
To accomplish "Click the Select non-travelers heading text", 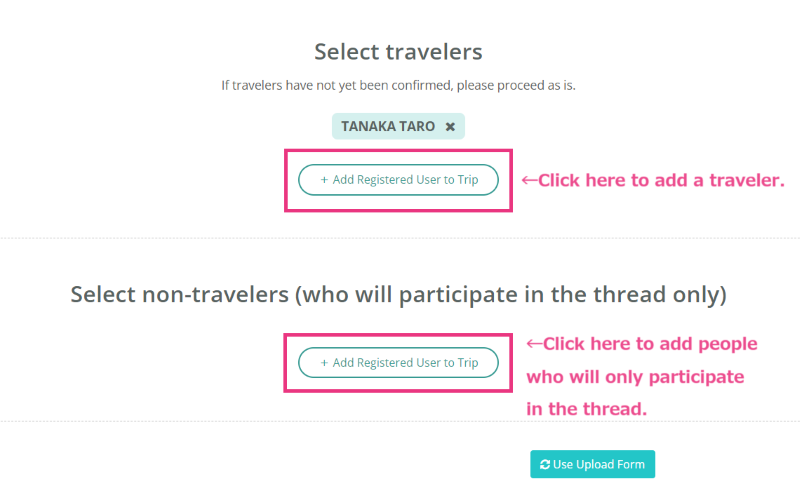I will 398,294.
